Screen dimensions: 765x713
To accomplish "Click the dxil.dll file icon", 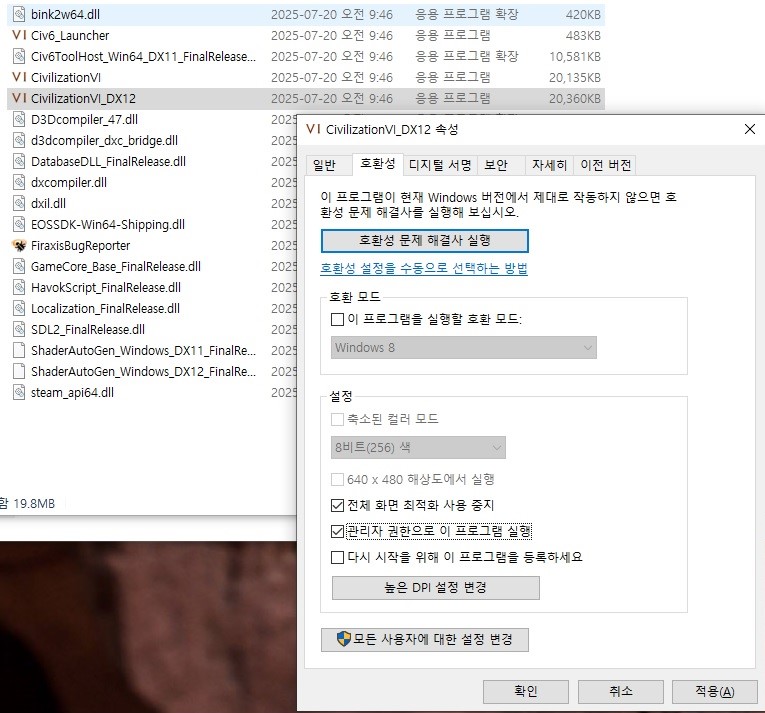I will click(19, 204).
